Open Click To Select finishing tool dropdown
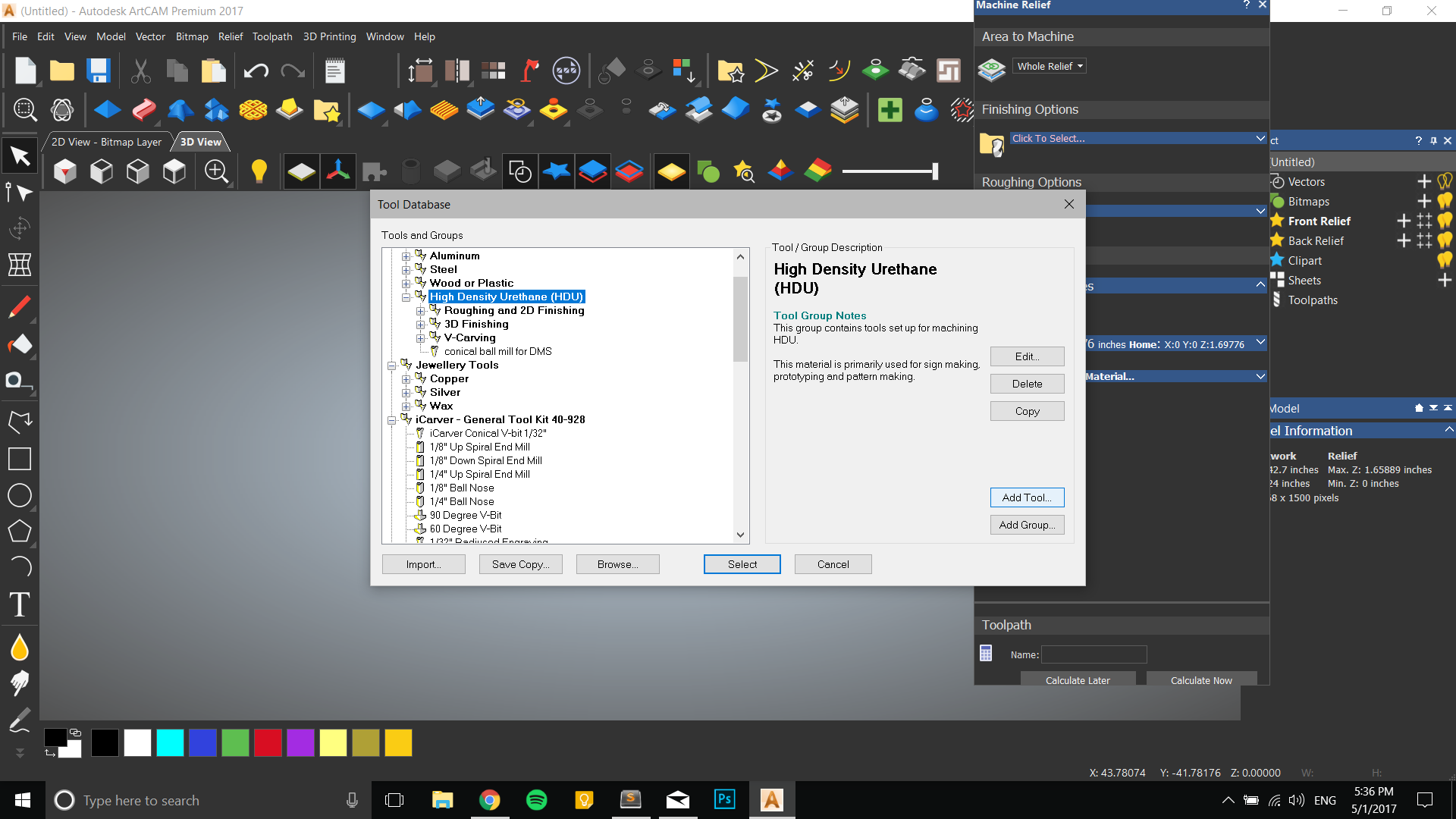Image resolution: width=1456 pixels, height=819 pixels. pyautogui.click(x=1138, y=138)
